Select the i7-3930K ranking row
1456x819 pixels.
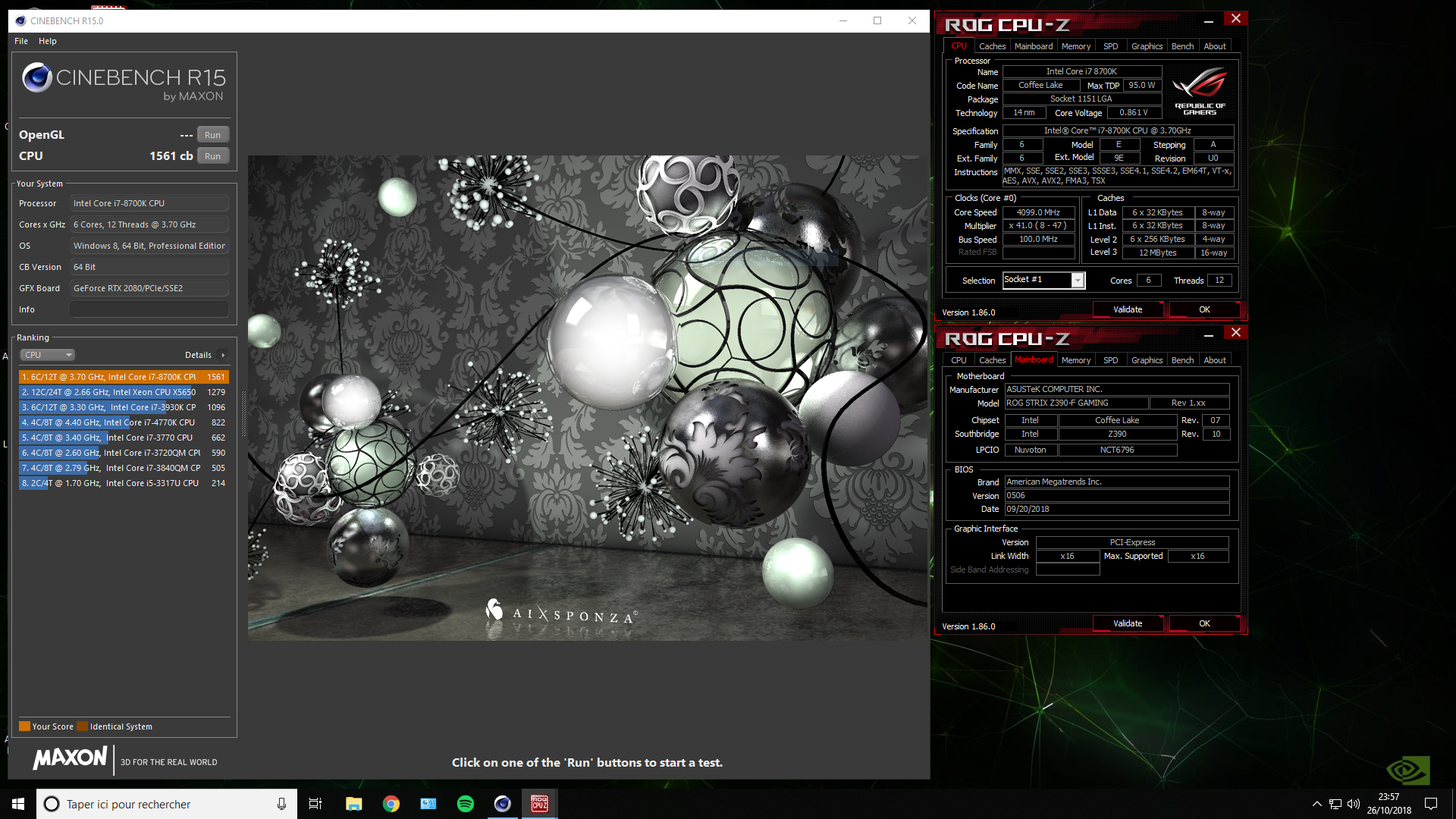(x=124, y=407)
